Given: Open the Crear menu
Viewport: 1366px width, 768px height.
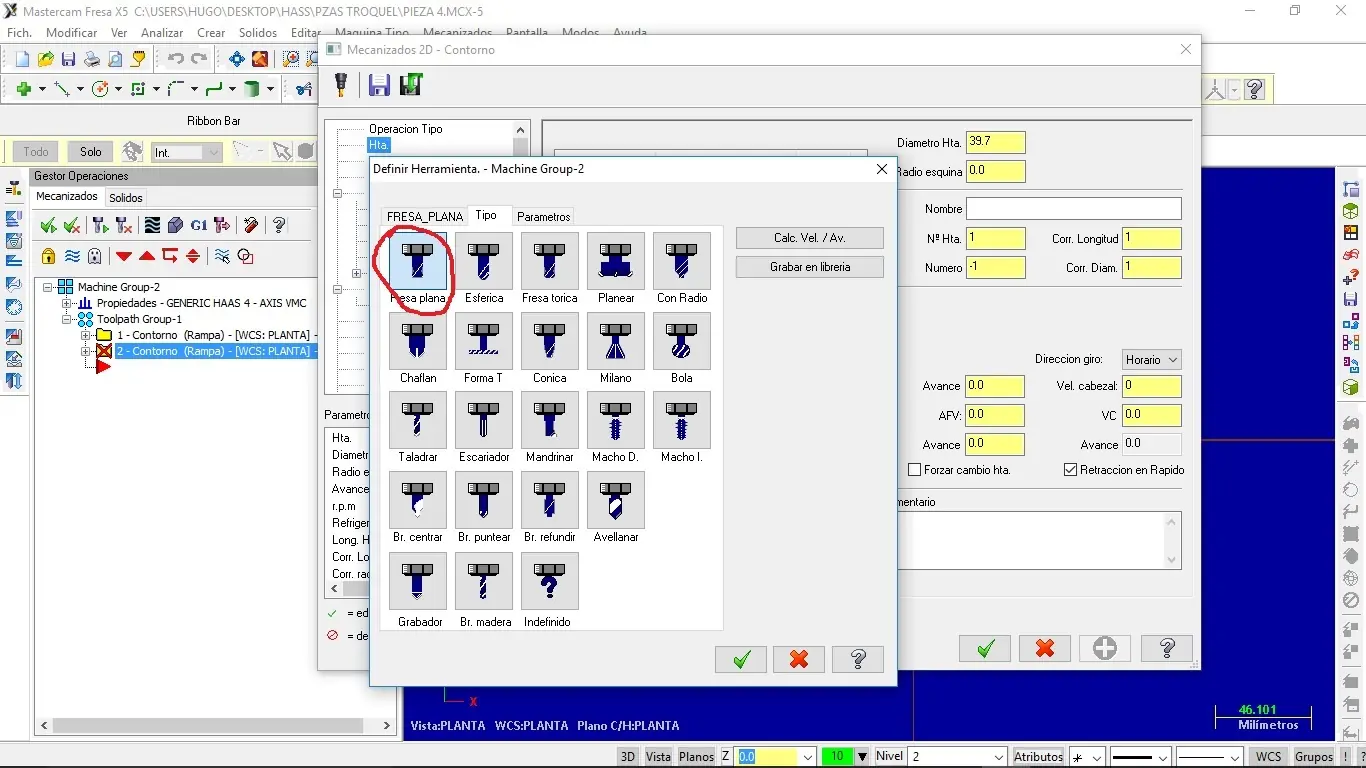Looking at the screenshot, I should pos(211,33).
